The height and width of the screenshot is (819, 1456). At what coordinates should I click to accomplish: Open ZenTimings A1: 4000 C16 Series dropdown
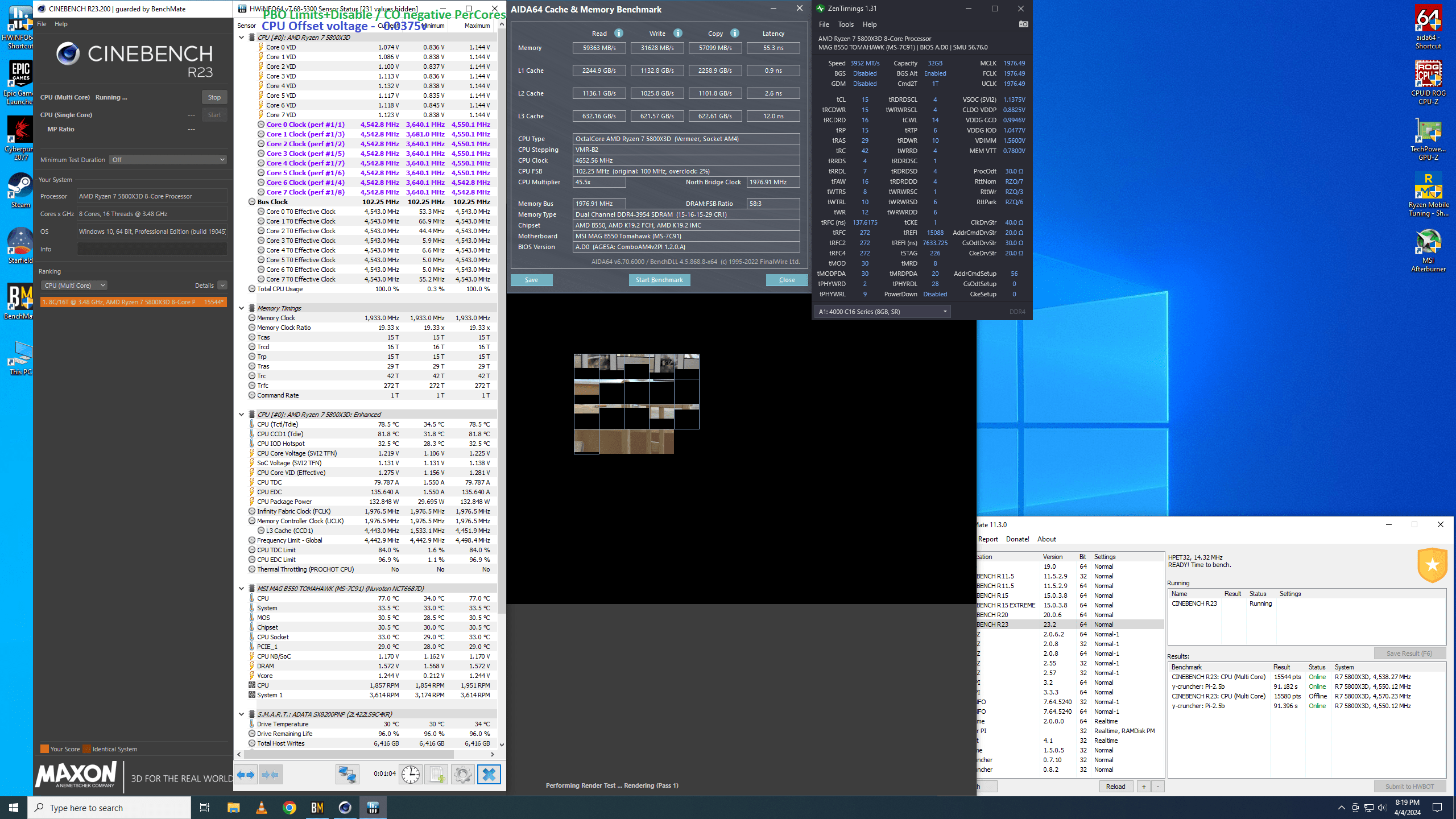[883, 312]
